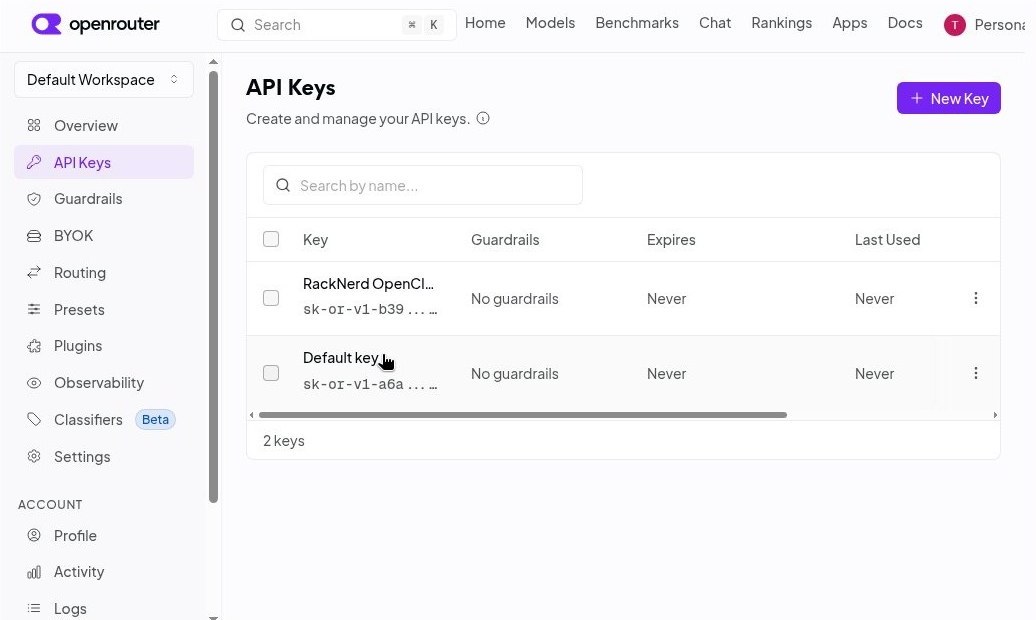
Task: Click the Guardrails shield icon
Action: point(34,199)
